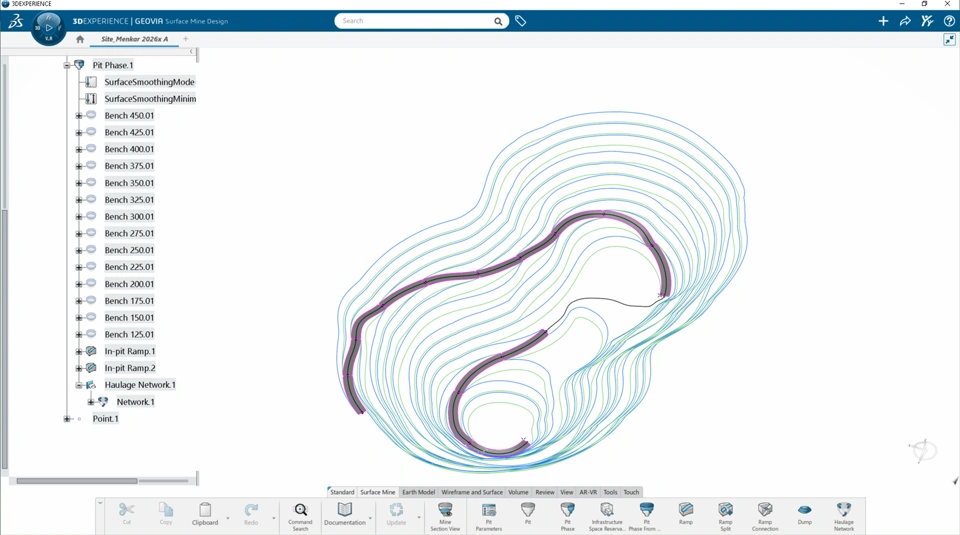Collapse the tree panel chevron
Viewport: 960px width, 535px height.
(x=191, y=51)
